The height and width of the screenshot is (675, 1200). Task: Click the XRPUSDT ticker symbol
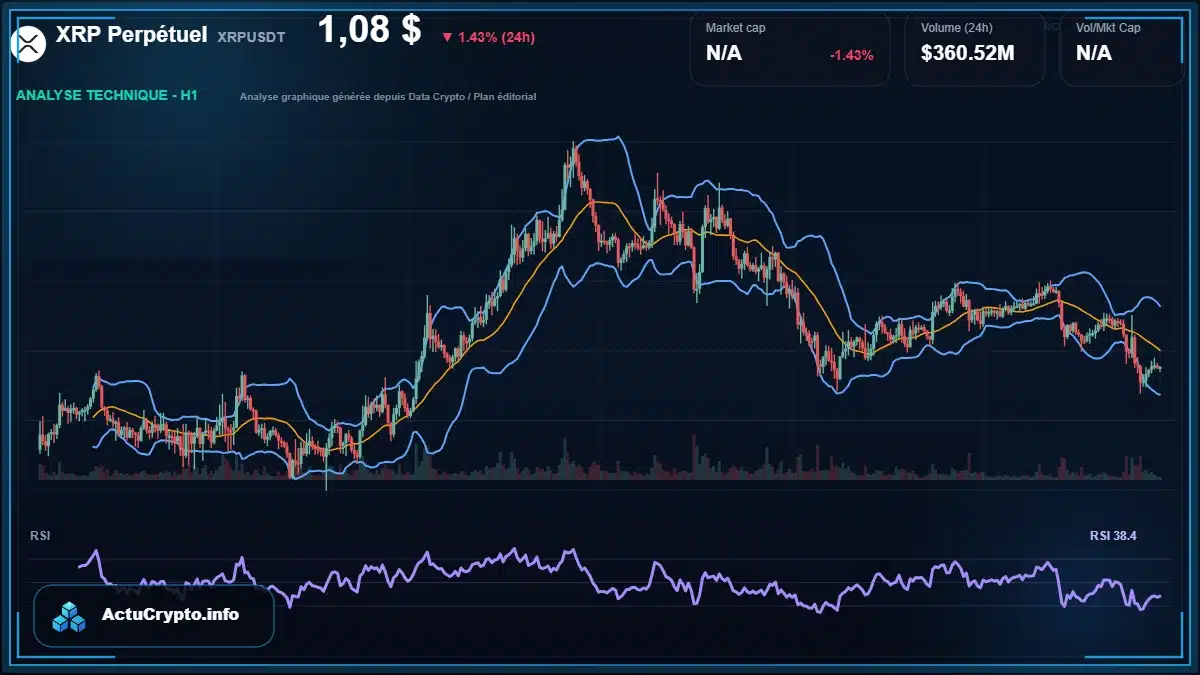pyautogui.click(x=251, y=36)
